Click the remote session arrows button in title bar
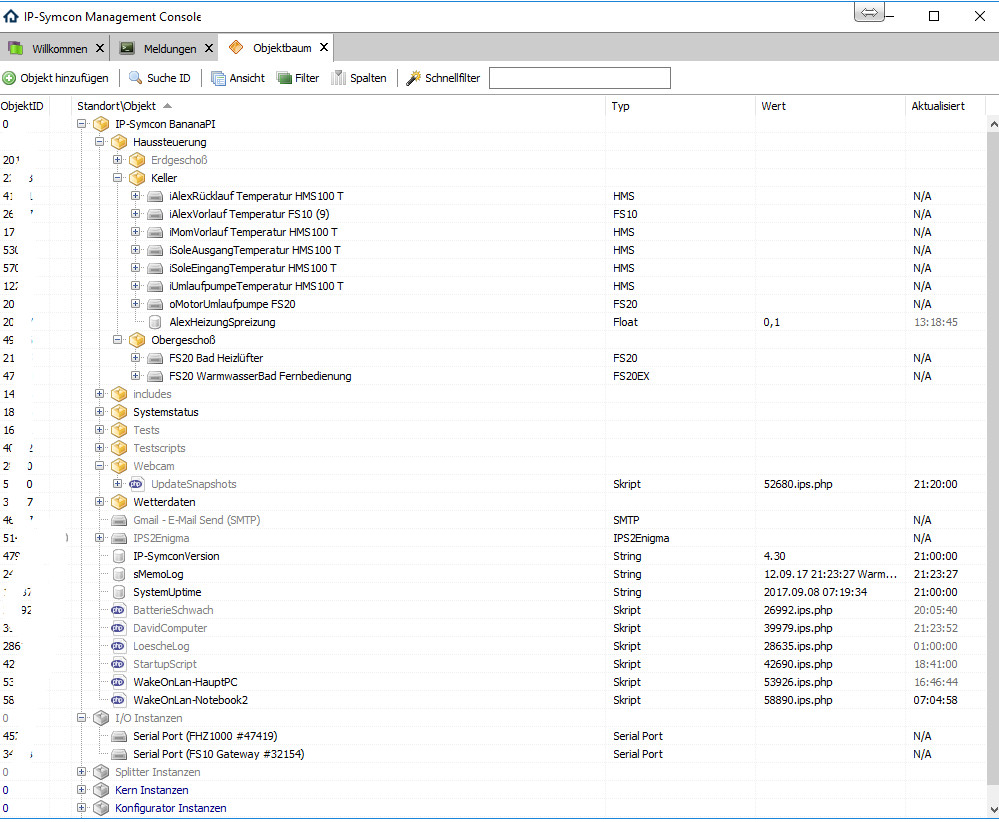The width and height of the screenshot is (999, 822). [869, 13]
